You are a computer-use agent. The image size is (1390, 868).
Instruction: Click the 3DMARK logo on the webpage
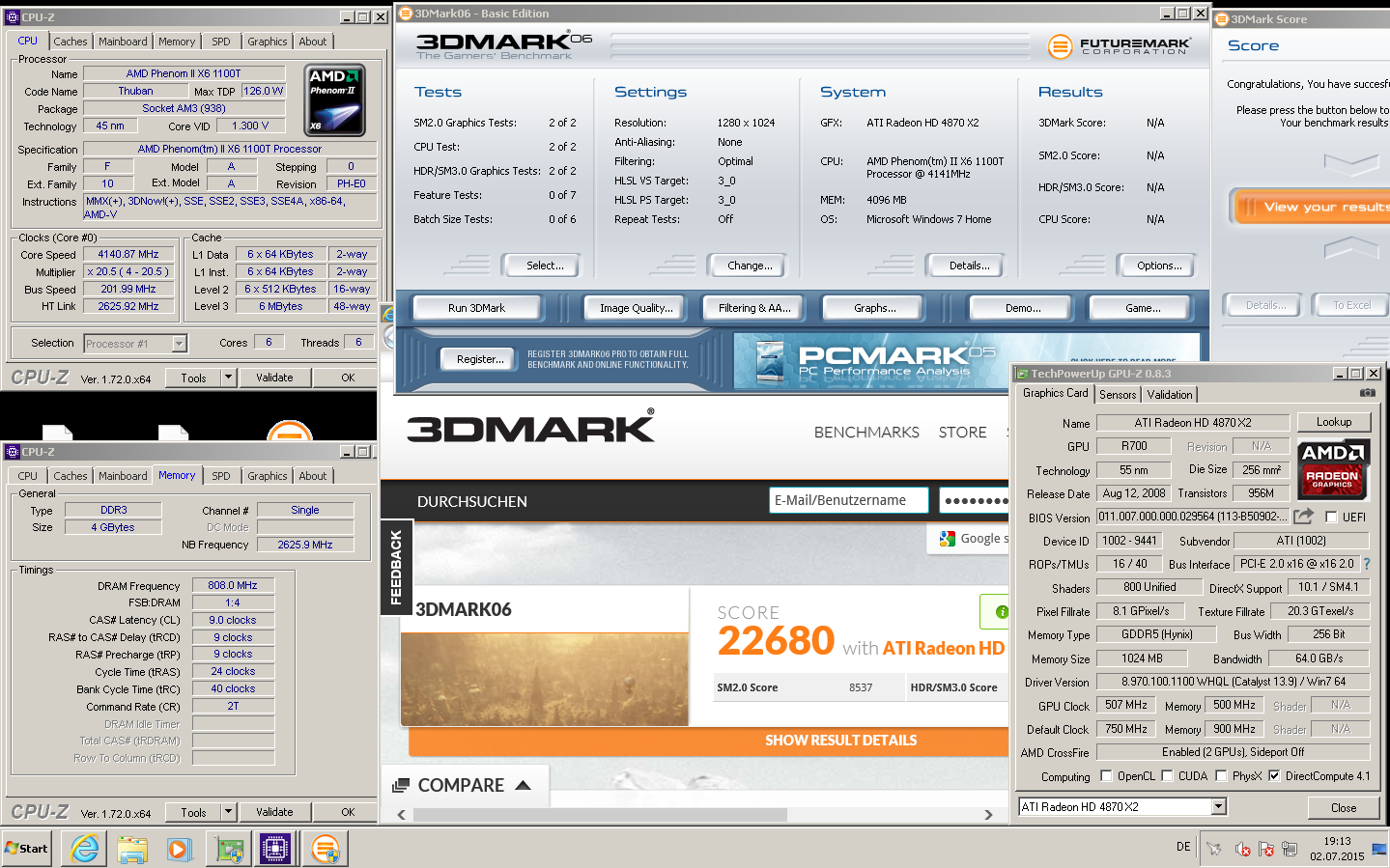point(530,427)
